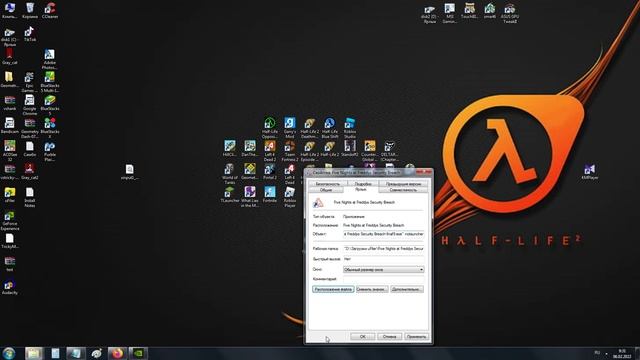Select the Ярлык tab

(361, 189)
